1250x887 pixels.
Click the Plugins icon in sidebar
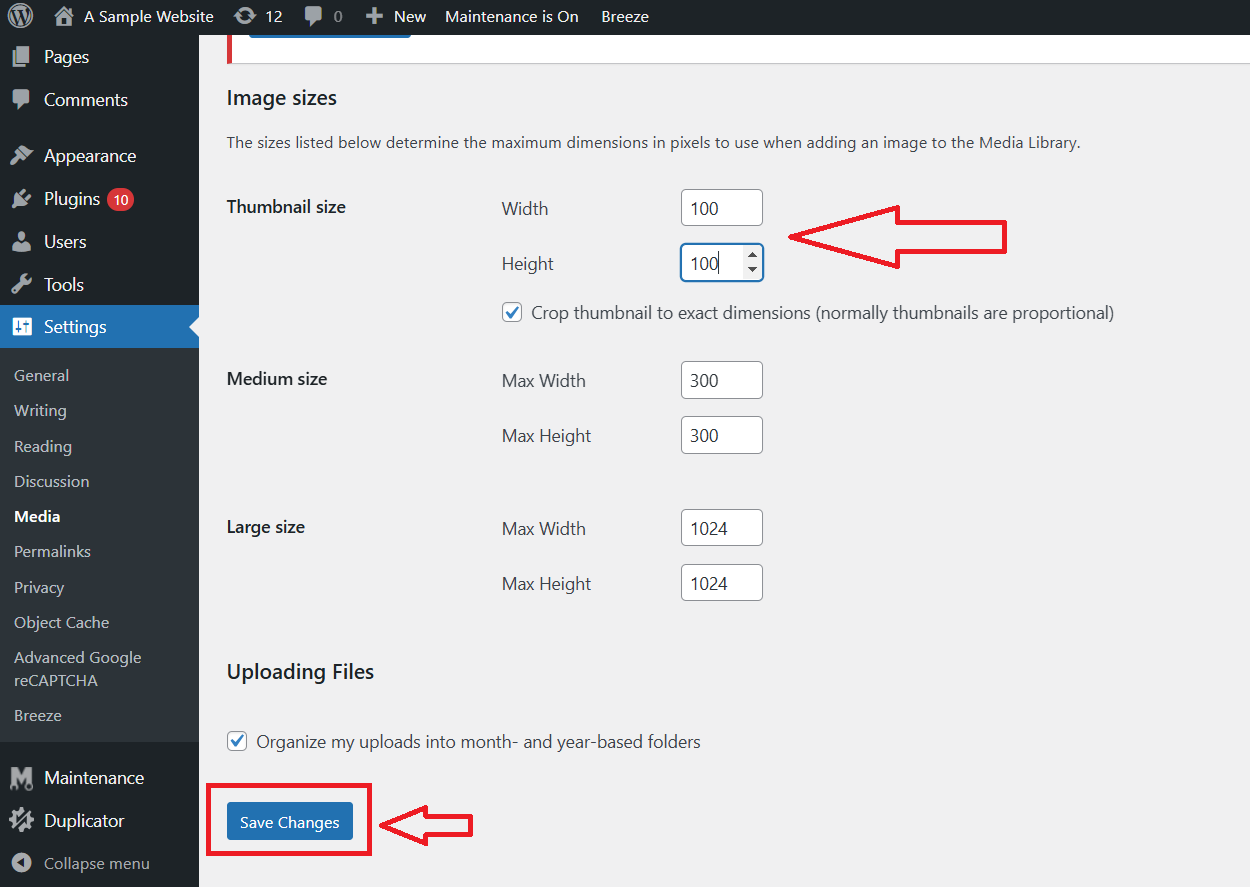(21, 199)
